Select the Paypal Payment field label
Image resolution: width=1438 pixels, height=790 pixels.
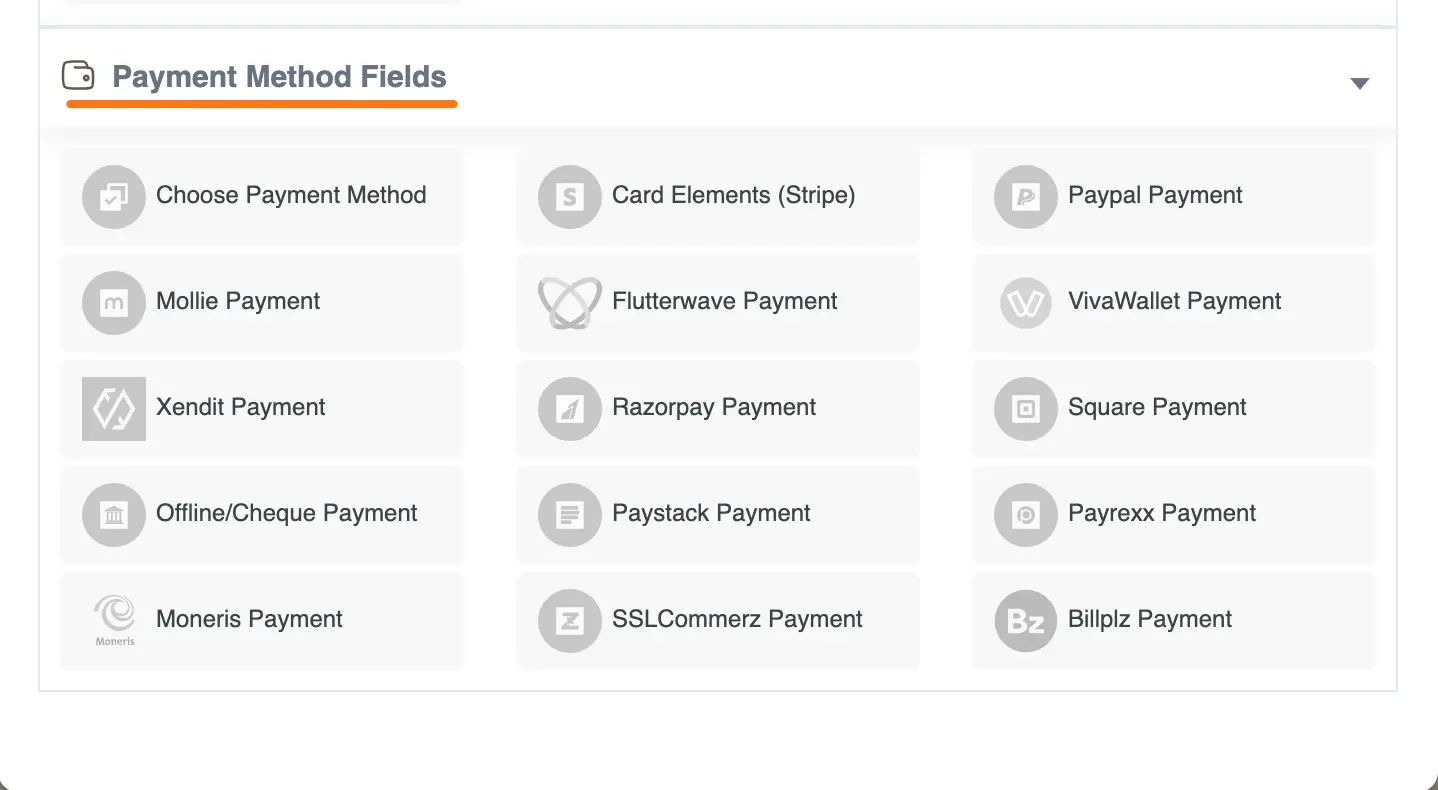[x=1155, y=196]
